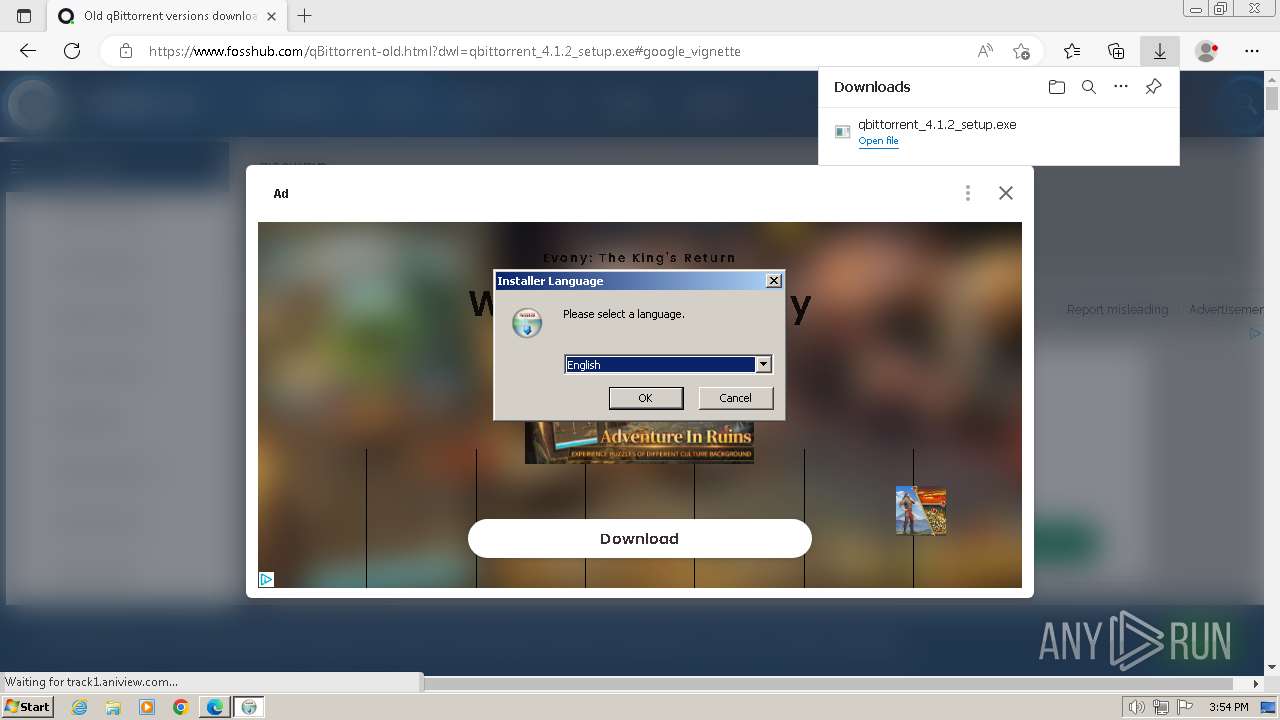Image resolution: width=1280 pixels, height=720 pixels.
Task: Launch Internet Explorer from taskbar
Action: [x=80, y=707]
